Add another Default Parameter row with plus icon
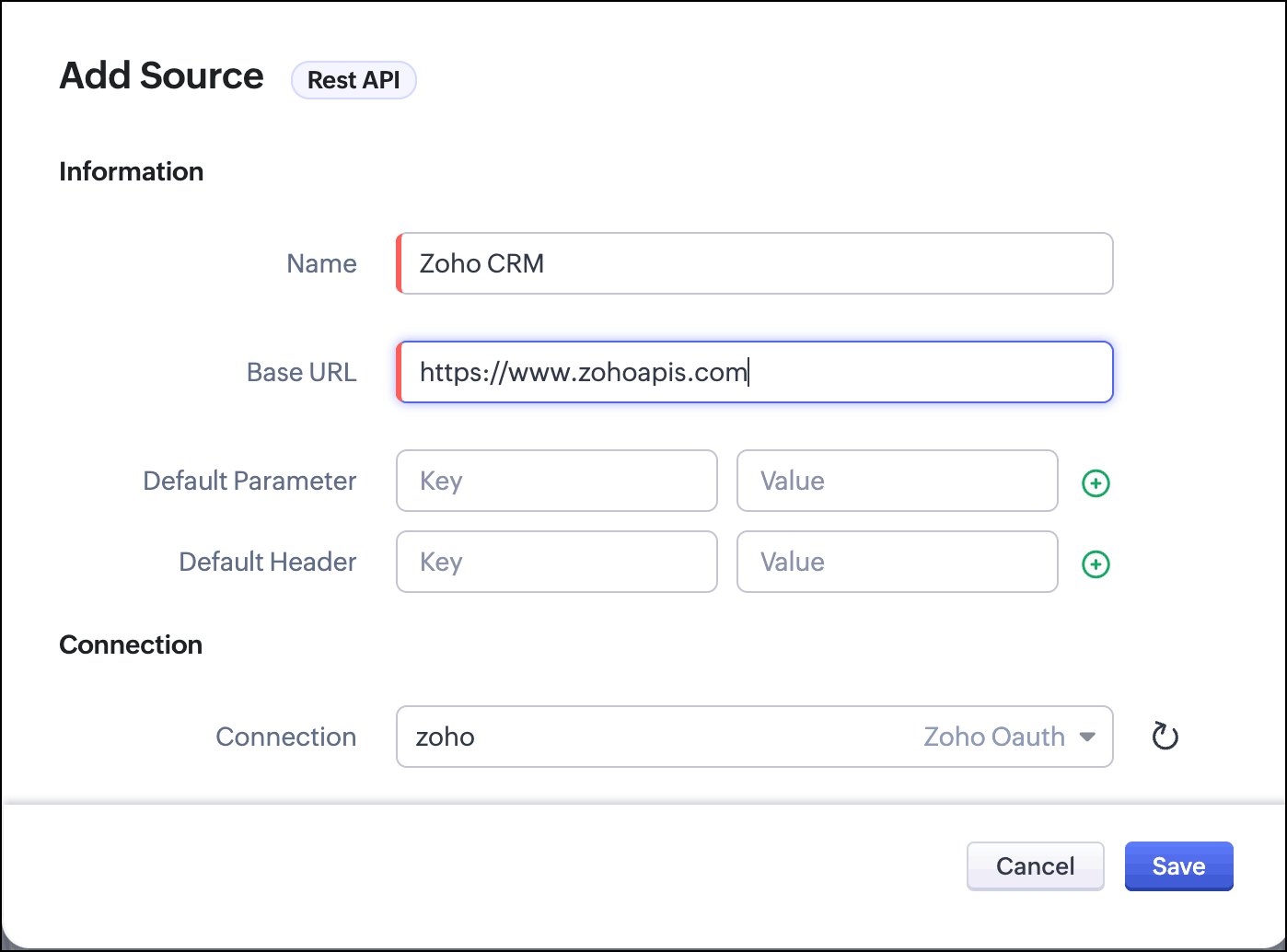 coord(1096,482)
